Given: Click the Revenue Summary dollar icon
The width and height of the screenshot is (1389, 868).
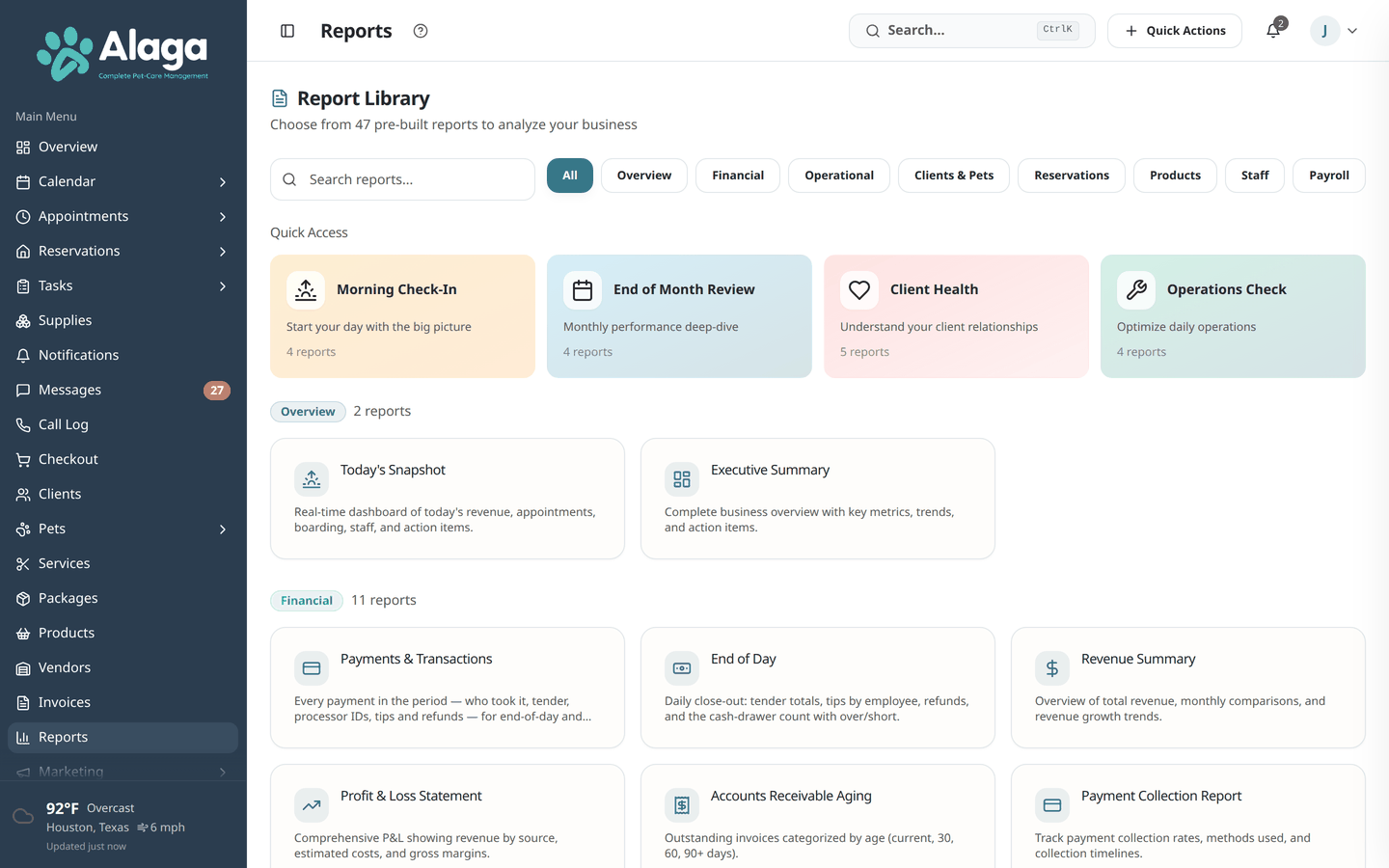Looking at the screenshot, I should [1052, 668].
